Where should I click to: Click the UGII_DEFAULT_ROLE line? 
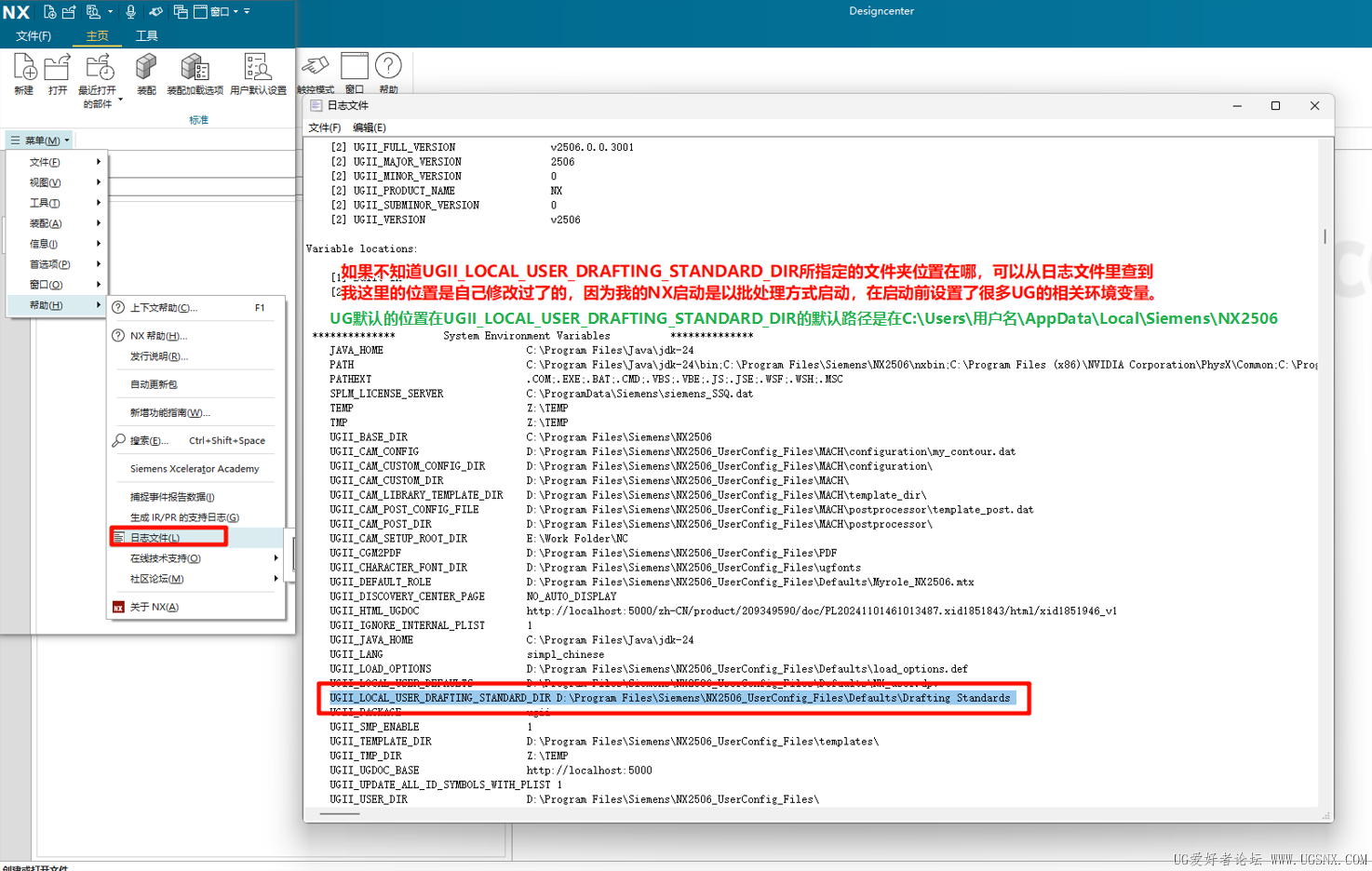pyautogui.click(x=652, y=583)
